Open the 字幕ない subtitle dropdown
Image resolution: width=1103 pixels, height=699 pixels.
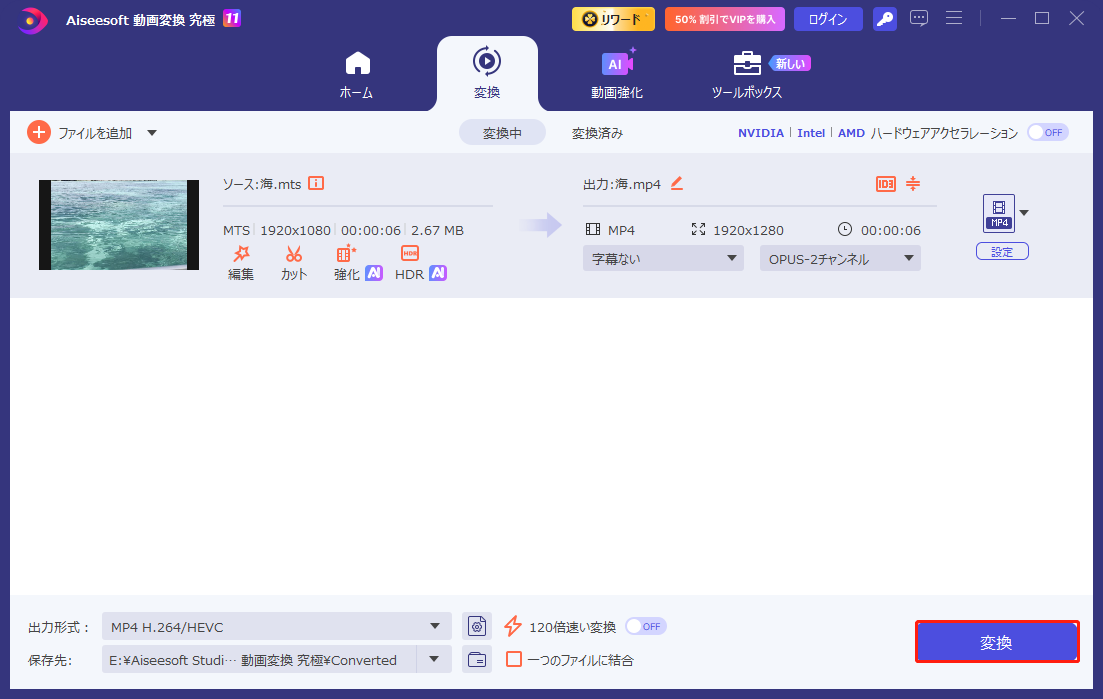(x=662, y=257)
